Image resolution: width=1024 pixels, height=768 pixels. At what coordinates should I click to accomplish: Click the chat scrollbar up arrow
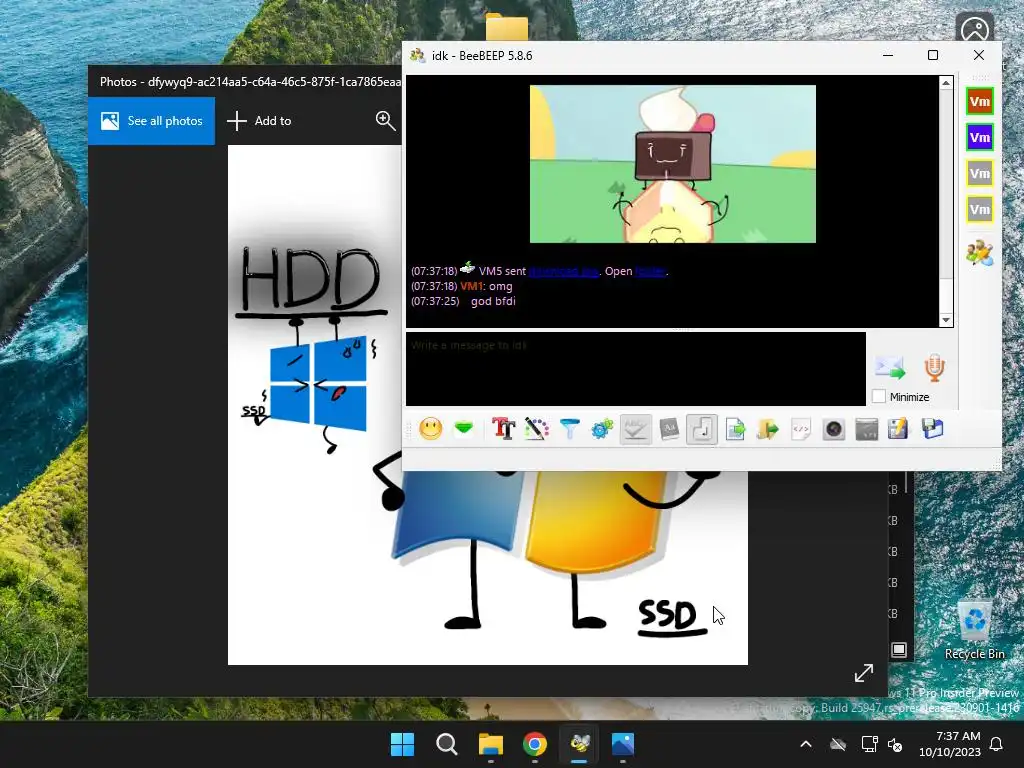point(946,83)
